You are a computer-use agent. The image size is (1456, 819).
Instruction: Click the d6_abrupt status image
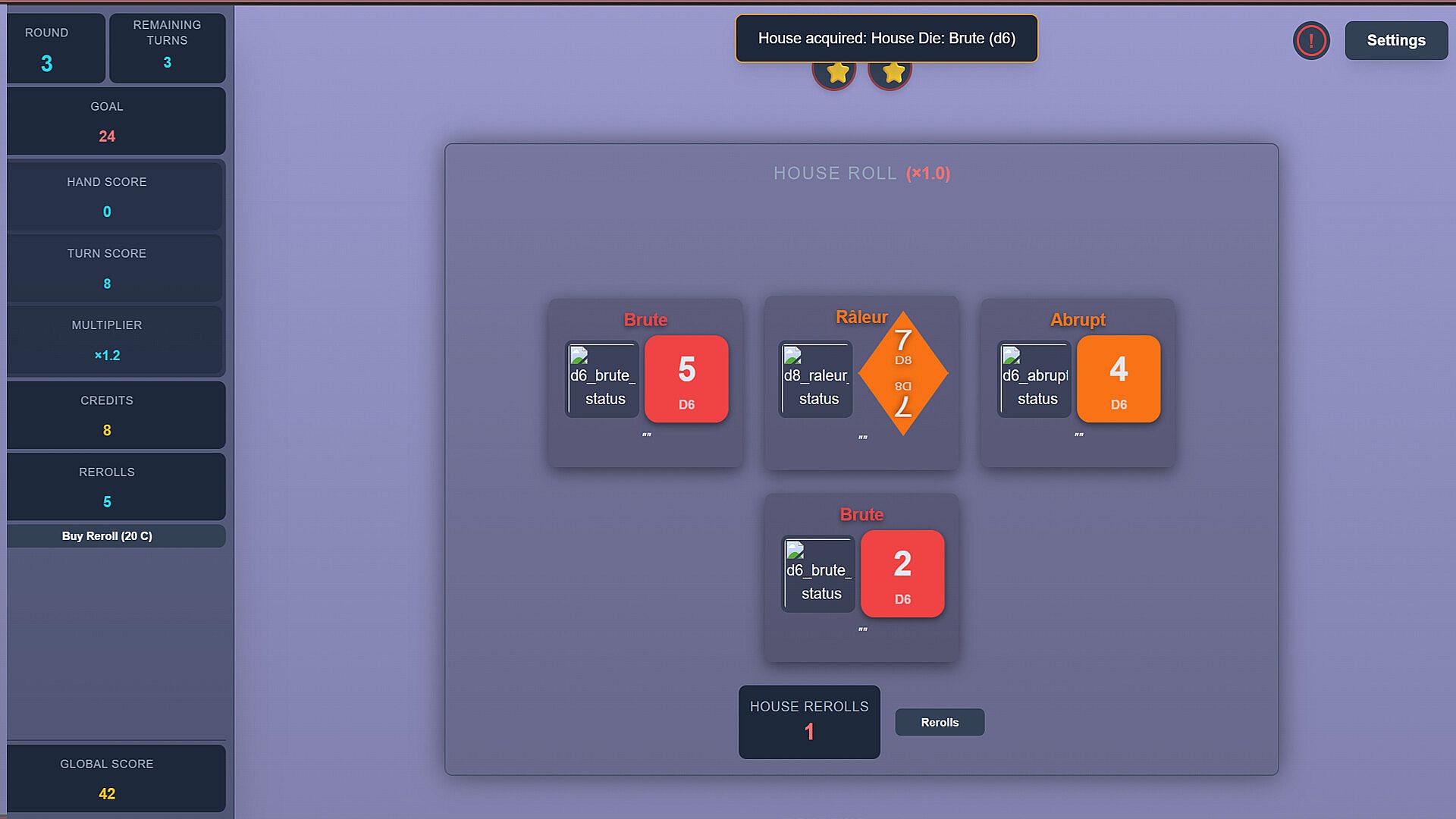[1034, 379]
